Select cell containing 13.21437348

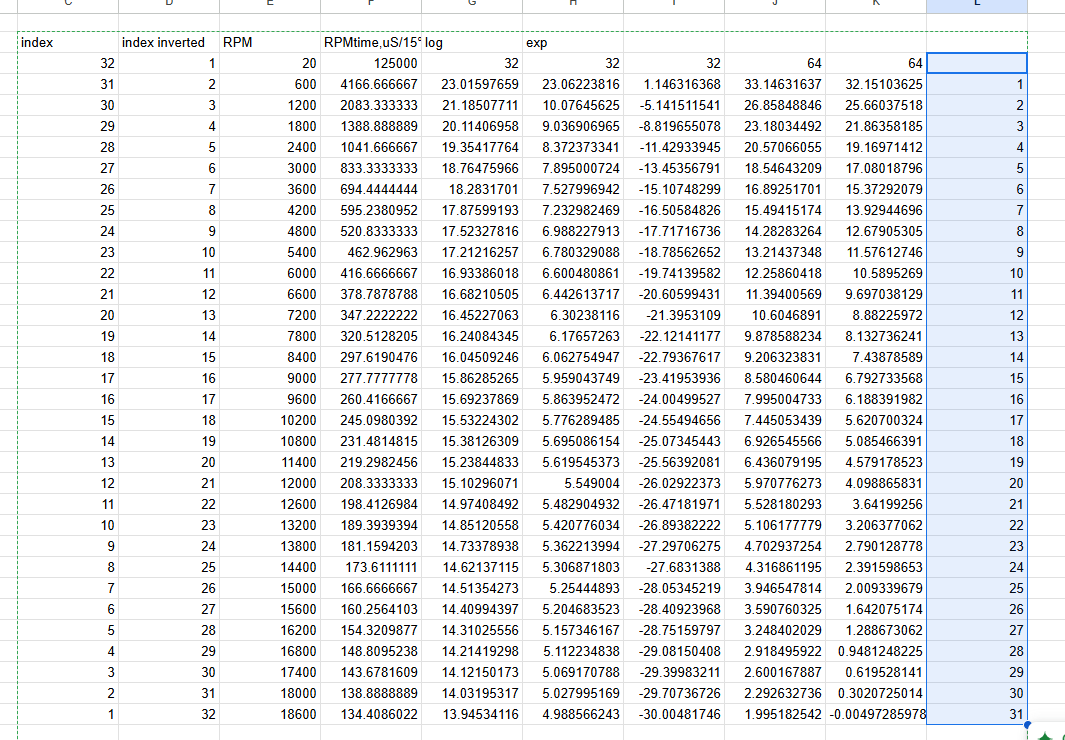[x=775, y=253]
